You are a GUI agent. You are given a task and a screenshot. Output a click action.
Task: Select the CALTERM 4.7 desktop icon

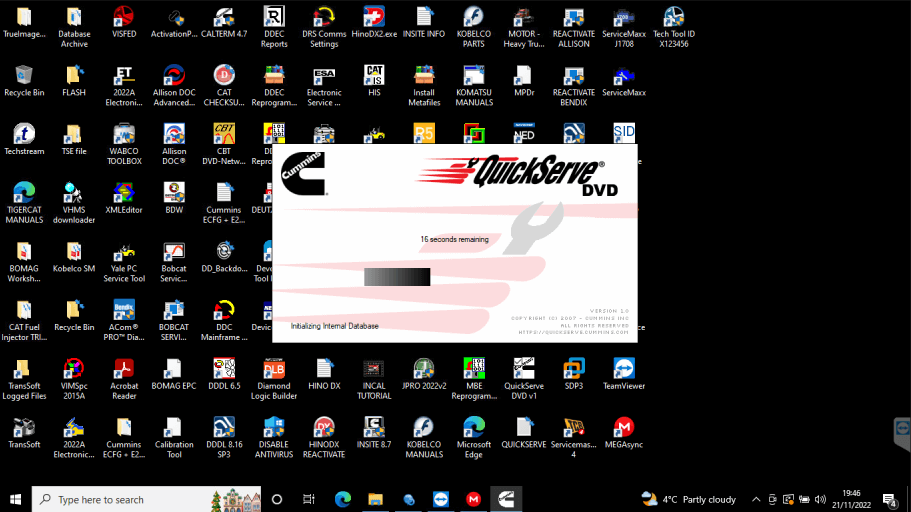click(224, 18)
